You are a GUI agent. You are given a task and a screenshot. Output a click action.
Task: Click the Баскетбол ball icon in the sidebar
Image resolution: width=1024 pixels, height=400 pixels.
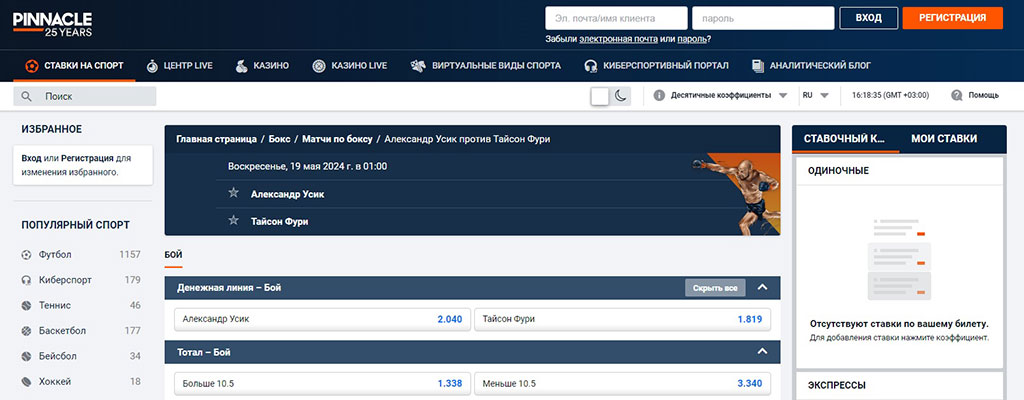click(x=26, y=331)
